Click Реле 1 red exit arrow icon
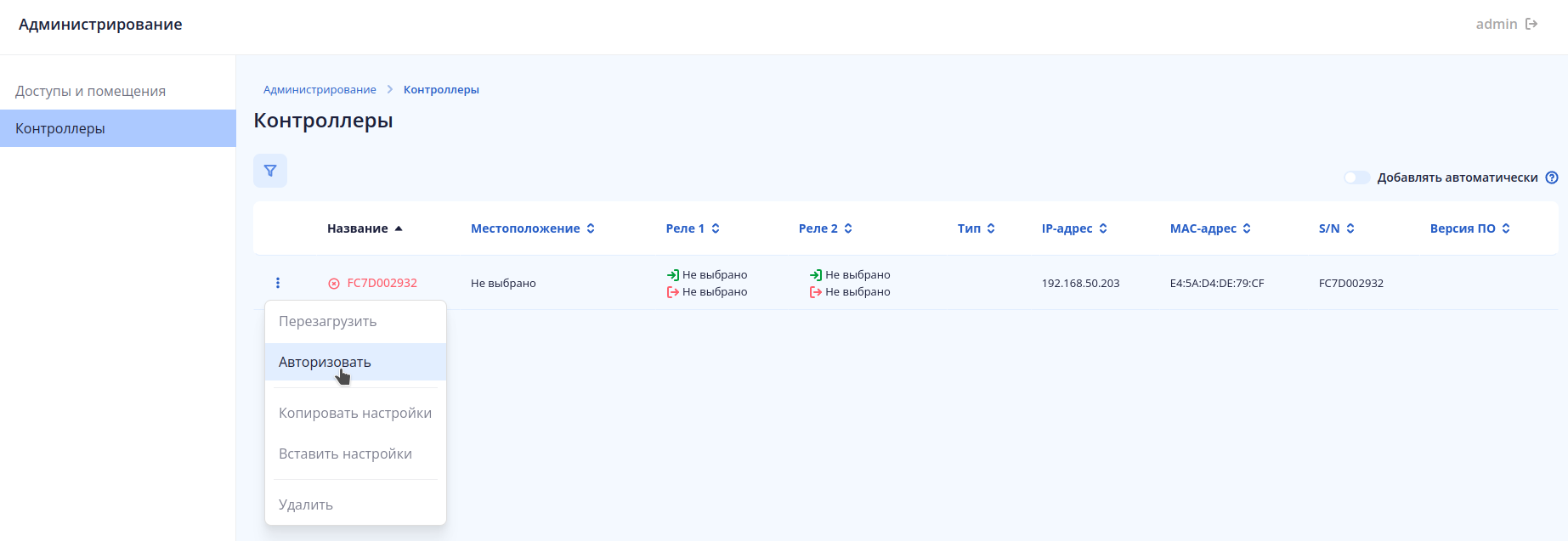 pyautogui.click(x=673, y=292)
